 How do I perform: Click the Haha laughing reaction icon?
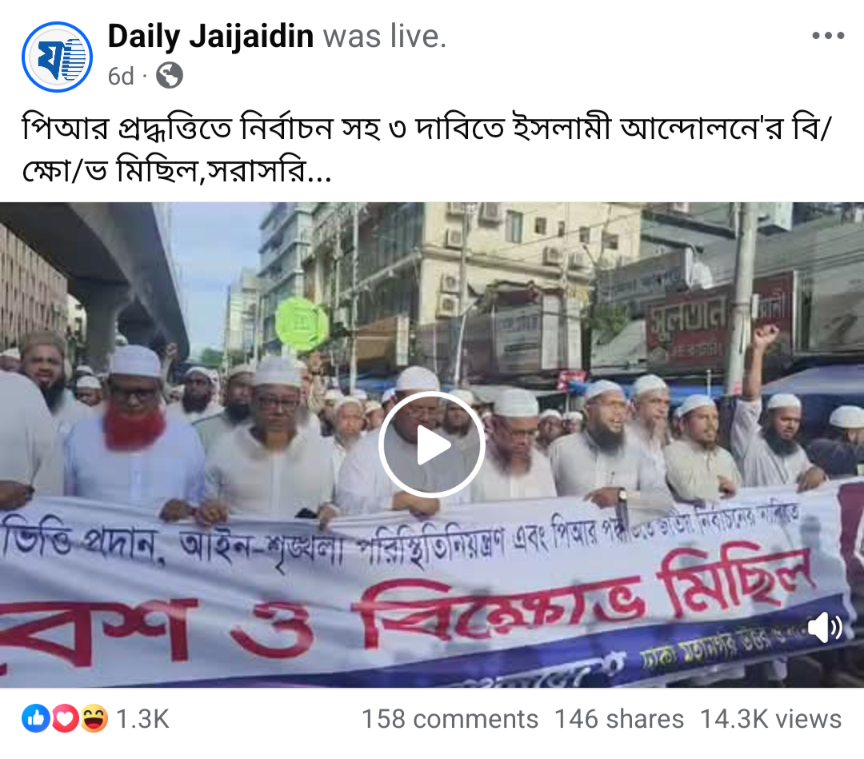(94, 718)
